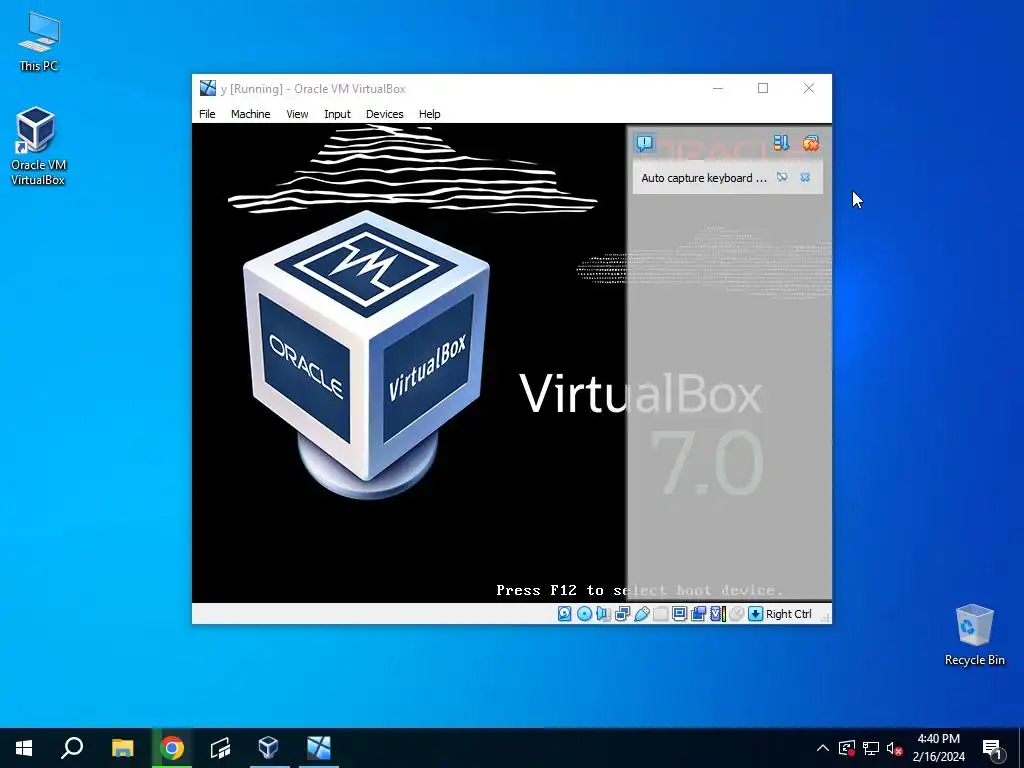Open the Machine menu
The width and height of the screenshot is (1024, 768).
(250, 114)
